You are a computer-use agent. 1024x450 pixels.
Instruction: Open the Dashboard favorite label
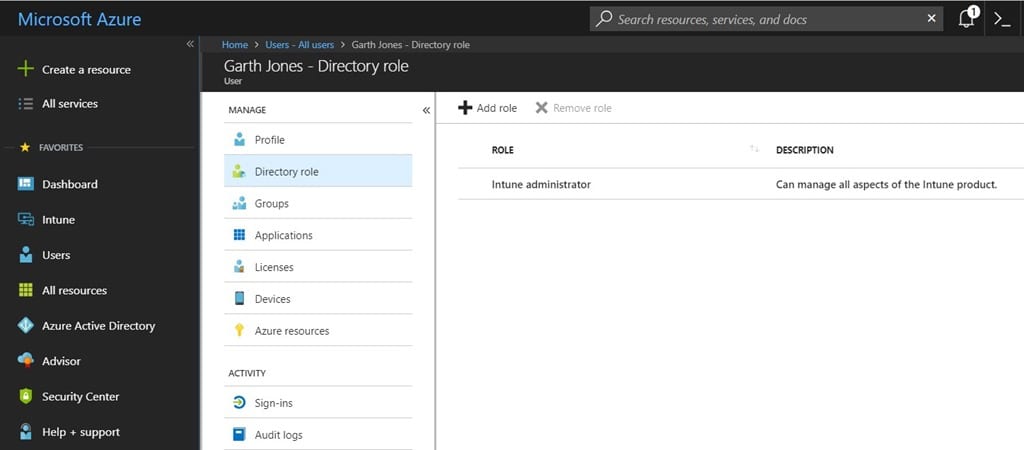click(x=70, y=184)
